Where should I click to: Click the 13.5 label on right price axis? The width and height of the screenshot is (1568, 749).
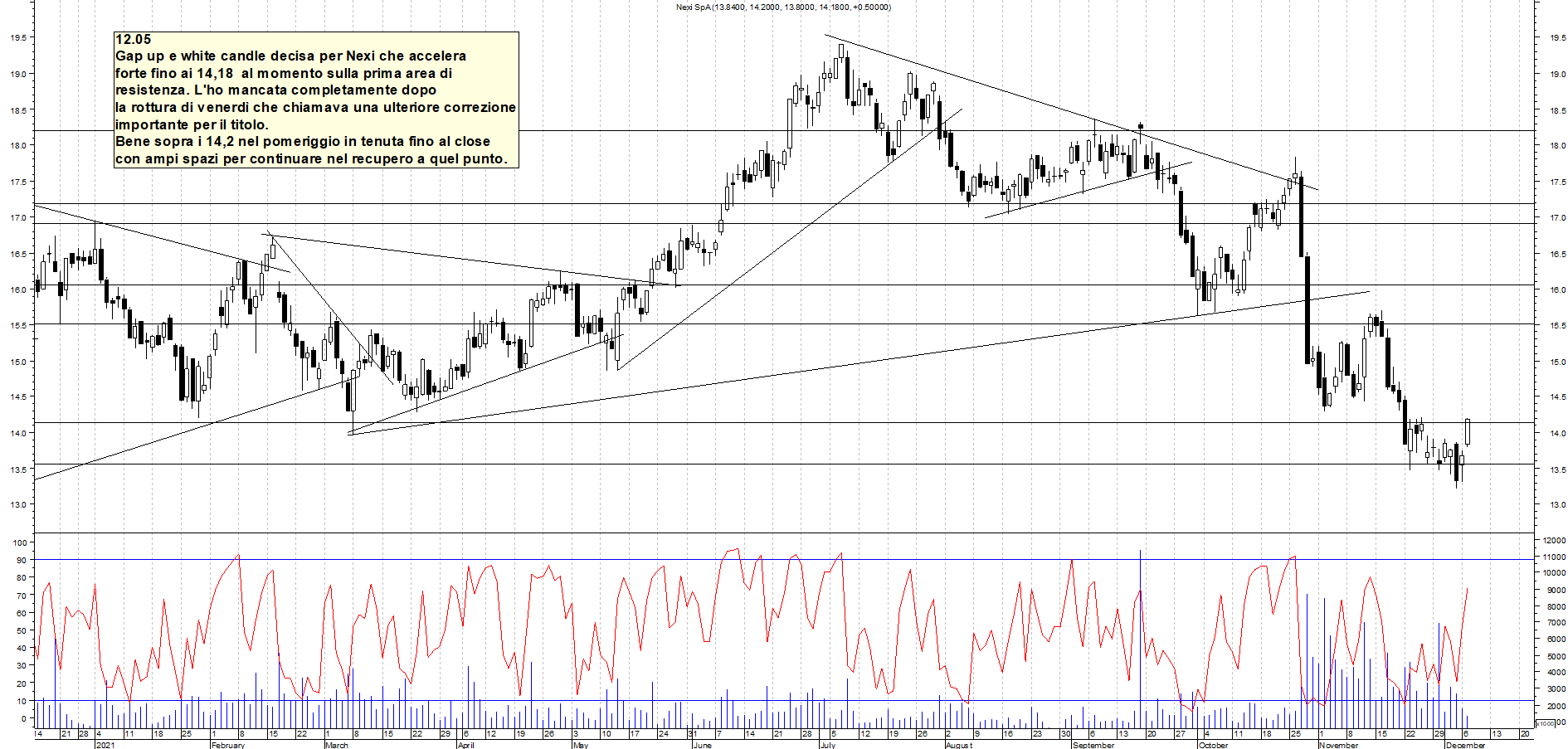tap(1557, 470)
